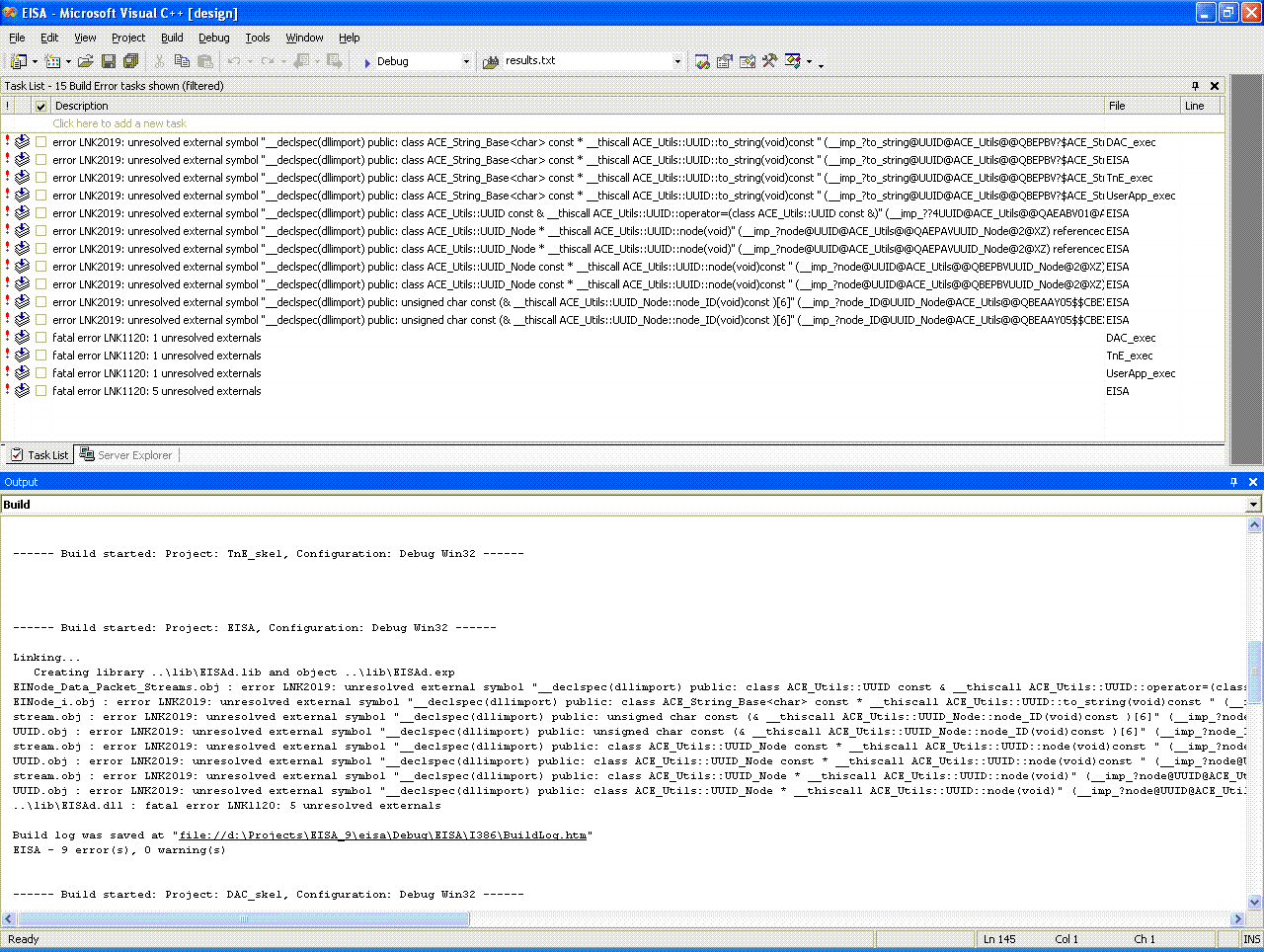This screenshot has width=1264, height=952.
Task: Switch to the Server Explorer tab
Action: (x=125, y=455)
